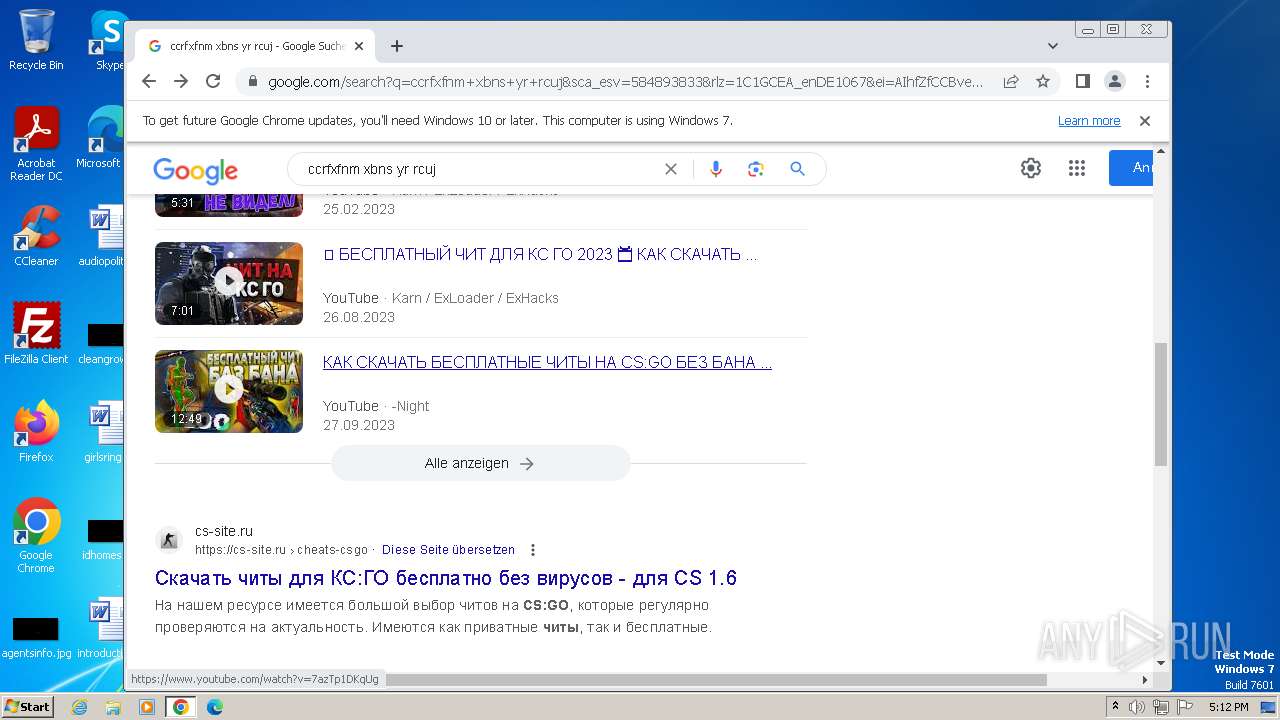Open КАК СКАЧАТЬ БЕСПЛАТНЫЕ ЧИТЫ video link
The image size is (1280, 720).
[x=547, y=362]
